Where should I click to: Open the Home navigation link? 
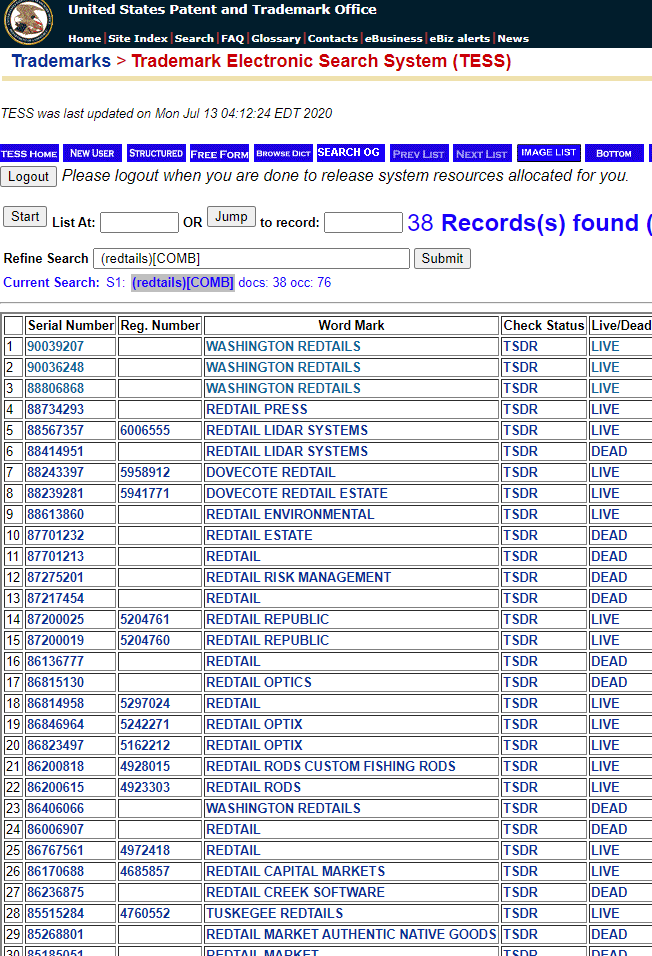tap(85, 38)
